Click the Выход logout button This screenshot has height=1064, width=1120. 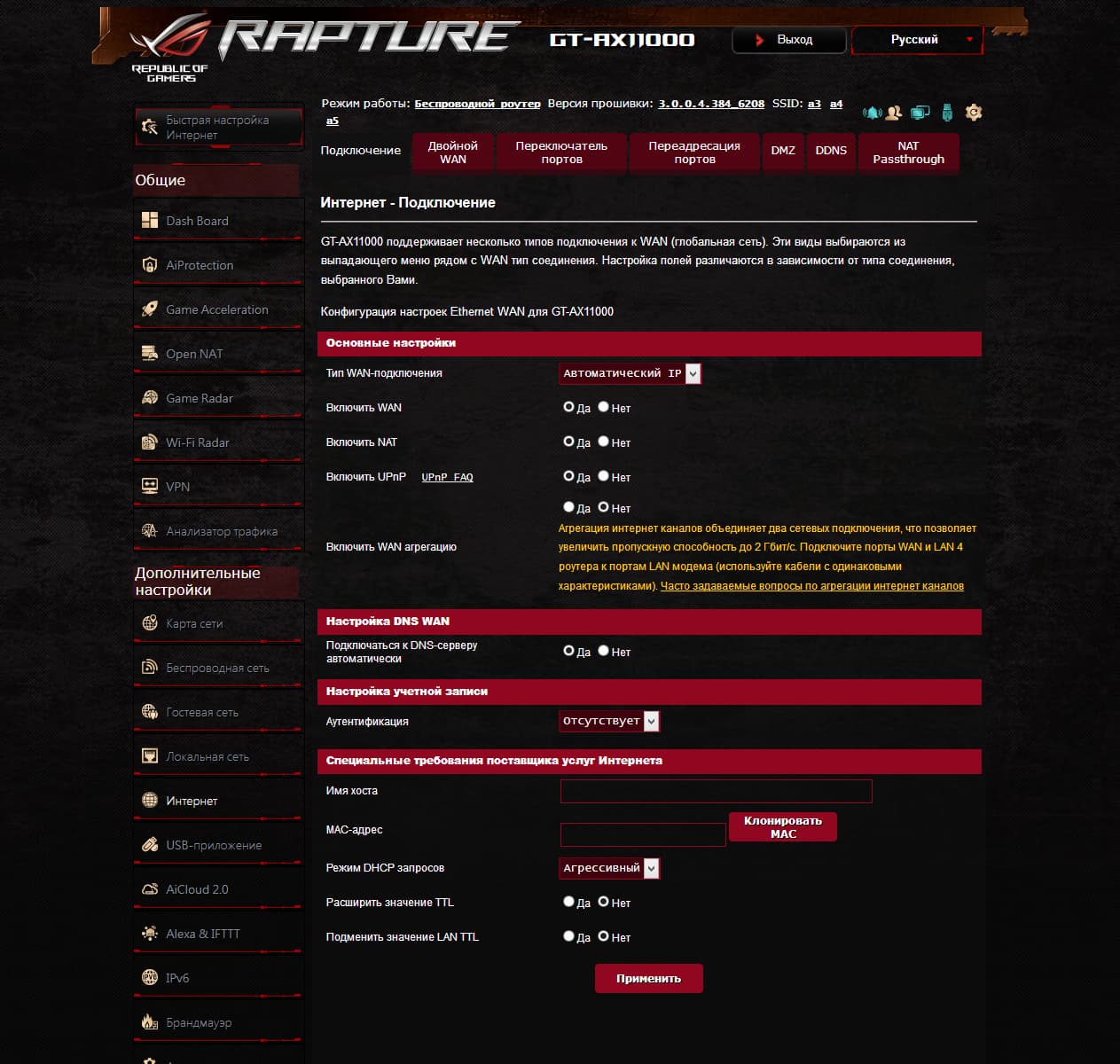788,40
